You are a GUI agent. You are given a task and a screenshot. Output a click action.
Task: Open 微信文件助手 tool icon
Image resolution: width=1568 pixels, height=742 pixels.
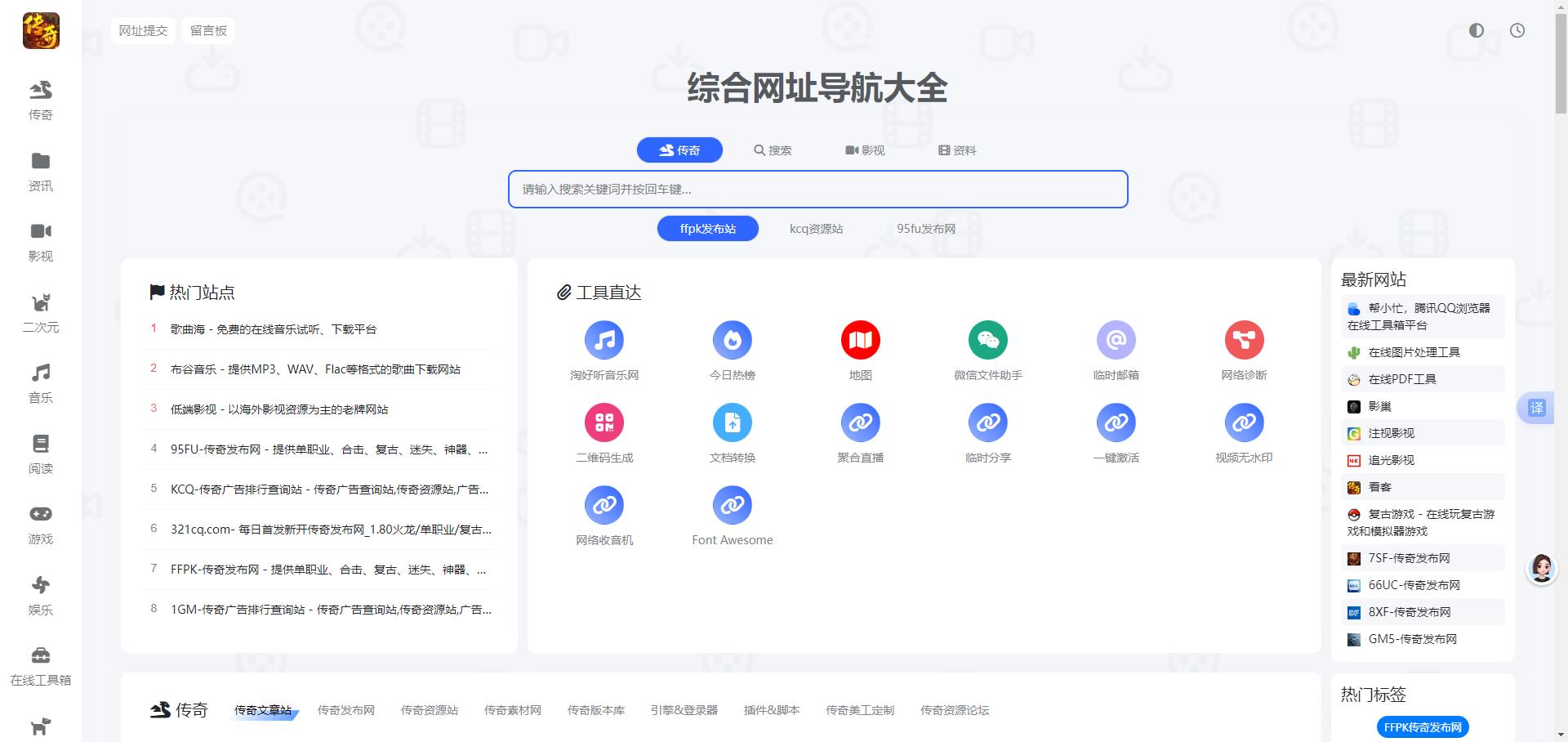click(988, 340)
